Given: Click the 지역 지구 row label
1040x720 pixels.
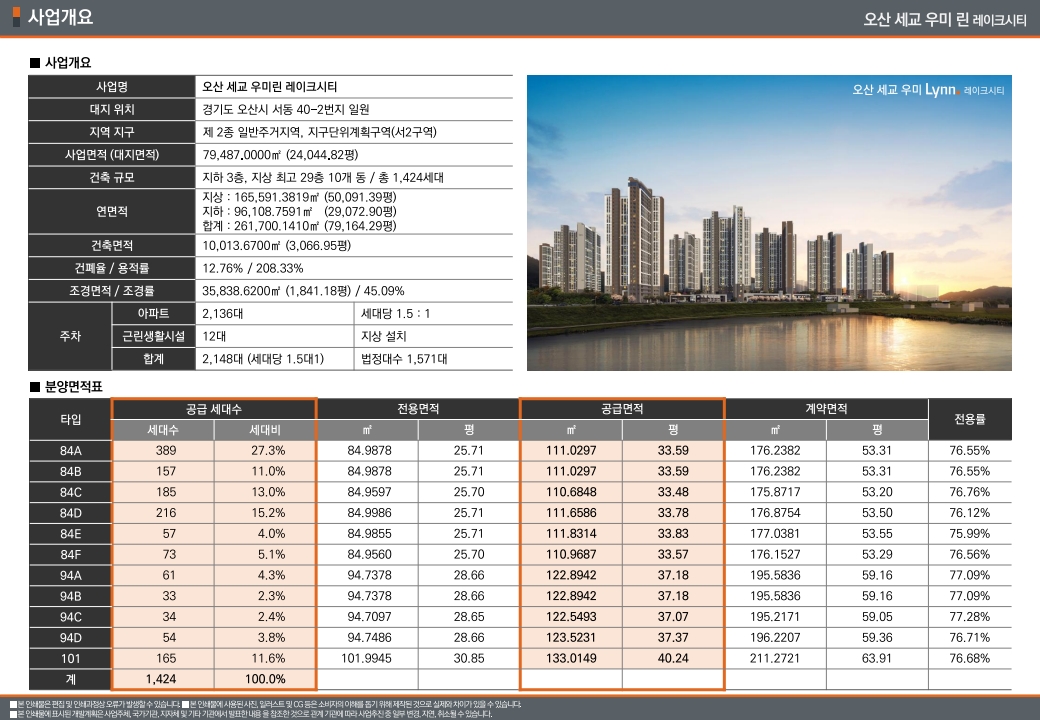Looking at the screenshot, I should [x=111, y=132].
